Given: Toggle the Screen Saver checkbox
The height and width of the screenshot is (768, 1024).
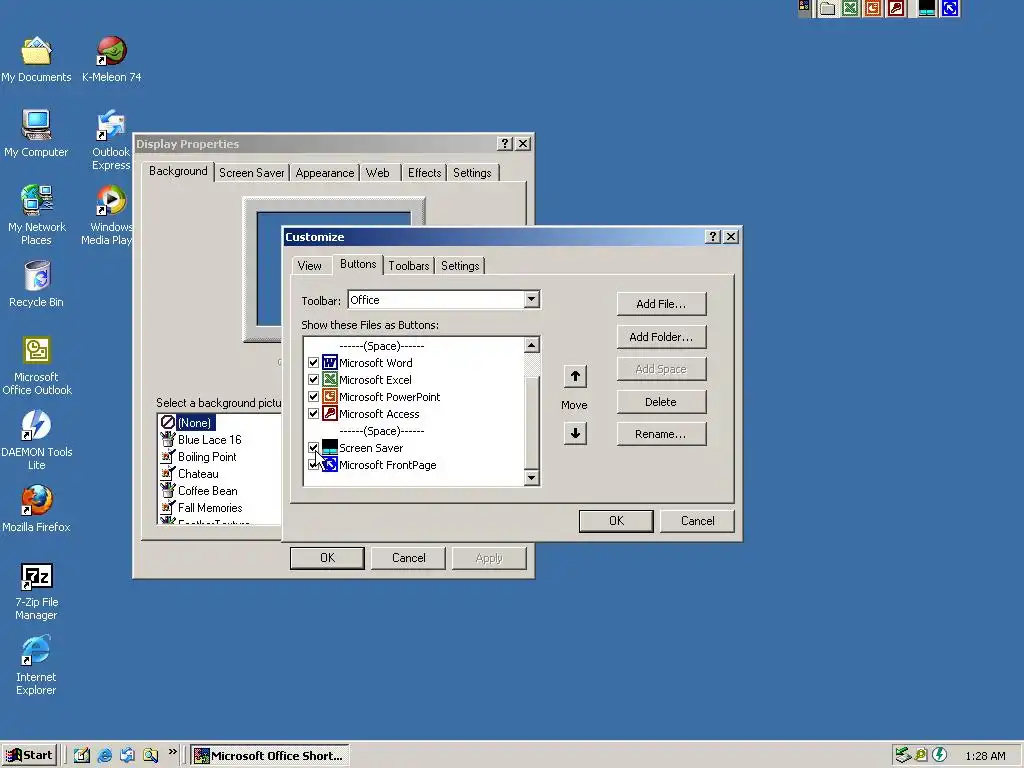Looking at the screenshot, I should (x=313, y=447).
